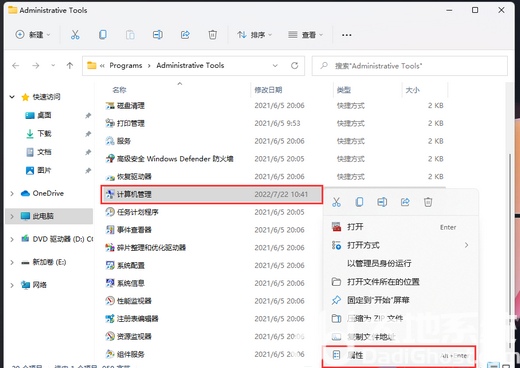This screenshot has height=368, width=520.
Task: Select the 碎片整理和优化驱动器 shortcut icon
Action: (110, 248)
